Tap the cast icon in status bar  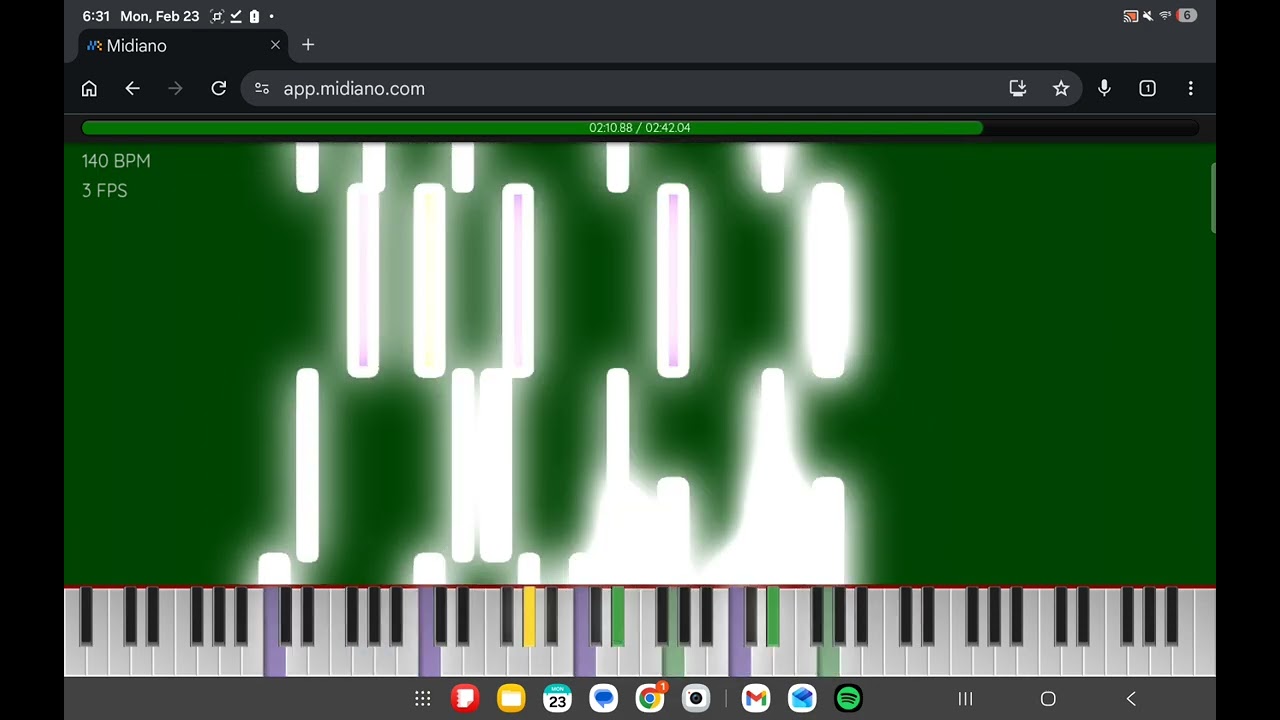pyautogui.click(x=1131, y=16)
